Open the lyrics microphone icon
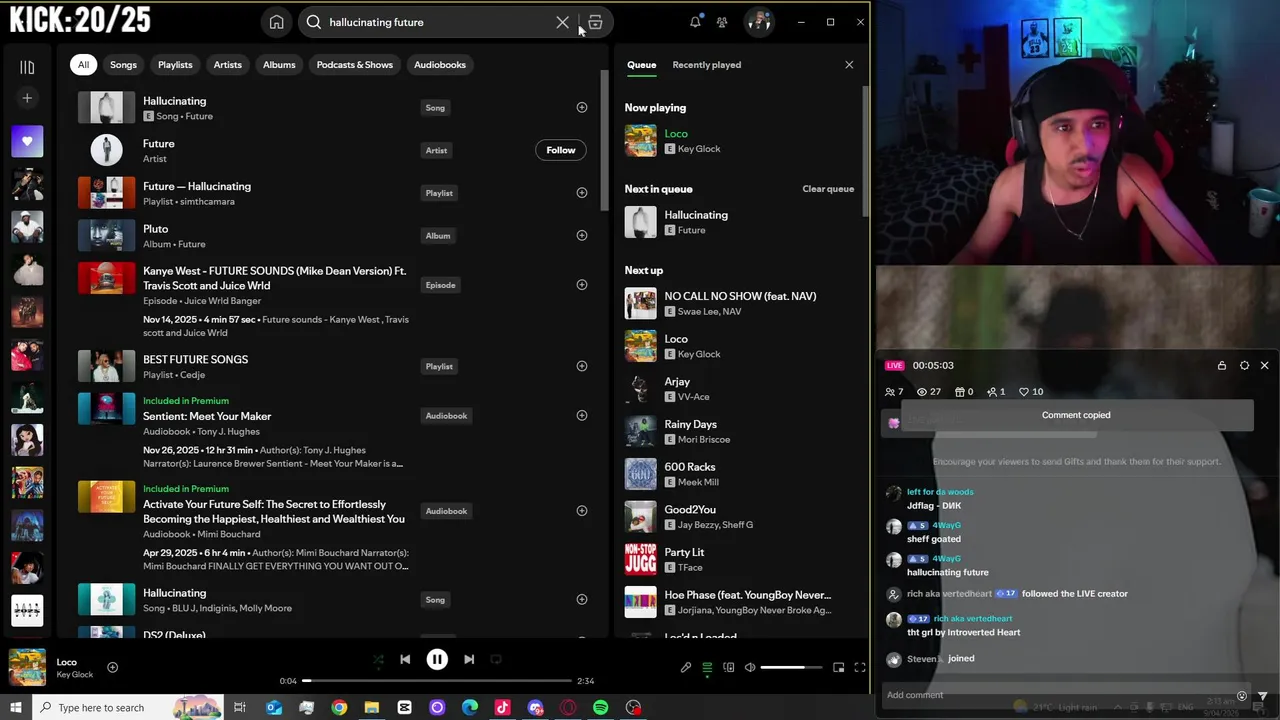The height and width of the screenshot is (720, 1280). 686,667
